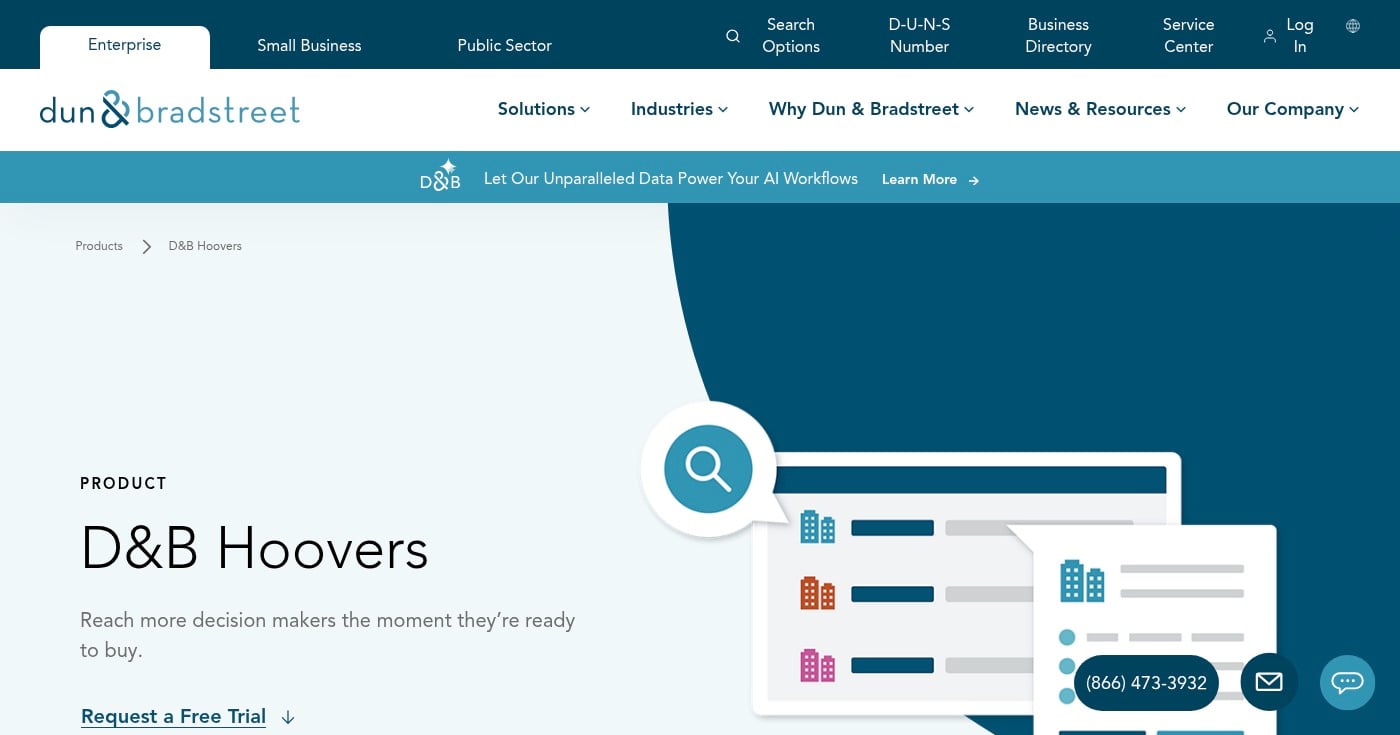Click the arrow next to Learn More

click(x=974, y=180)
